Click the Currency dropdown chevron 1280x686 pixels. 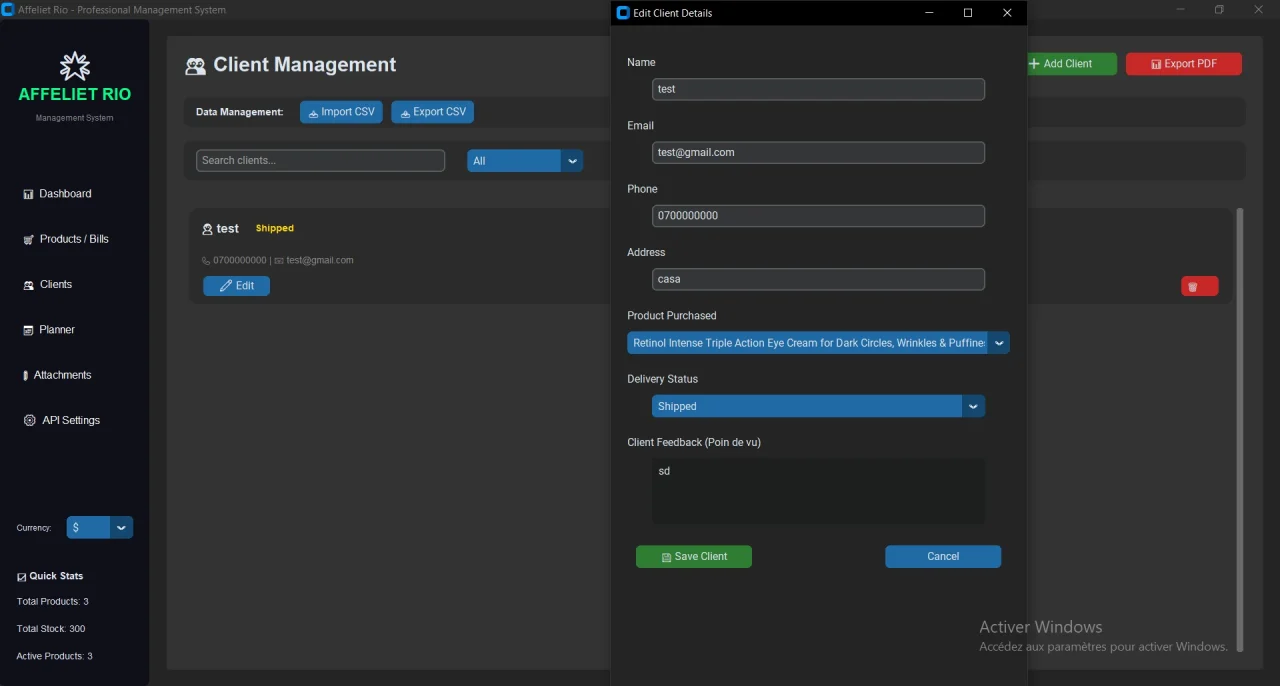121,528
